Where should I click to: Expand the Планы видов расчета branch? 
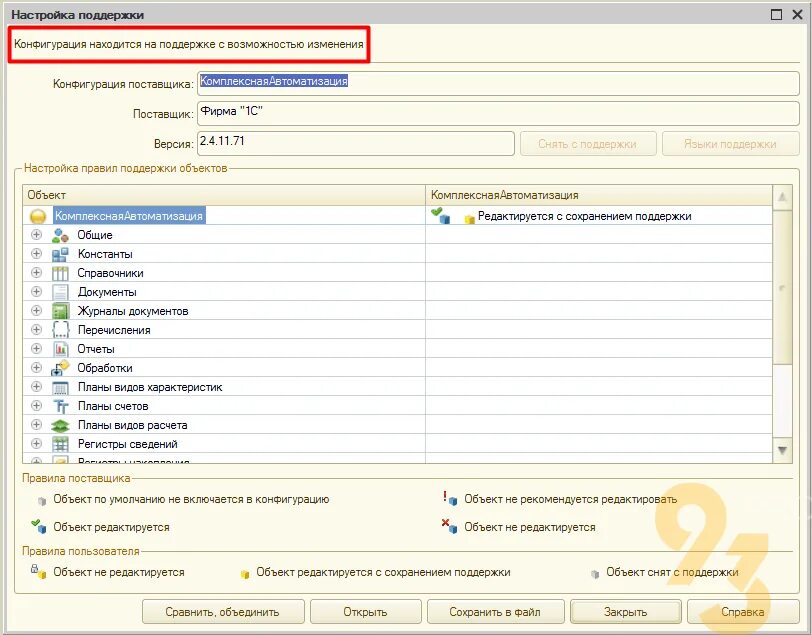[x=36, y=425]
